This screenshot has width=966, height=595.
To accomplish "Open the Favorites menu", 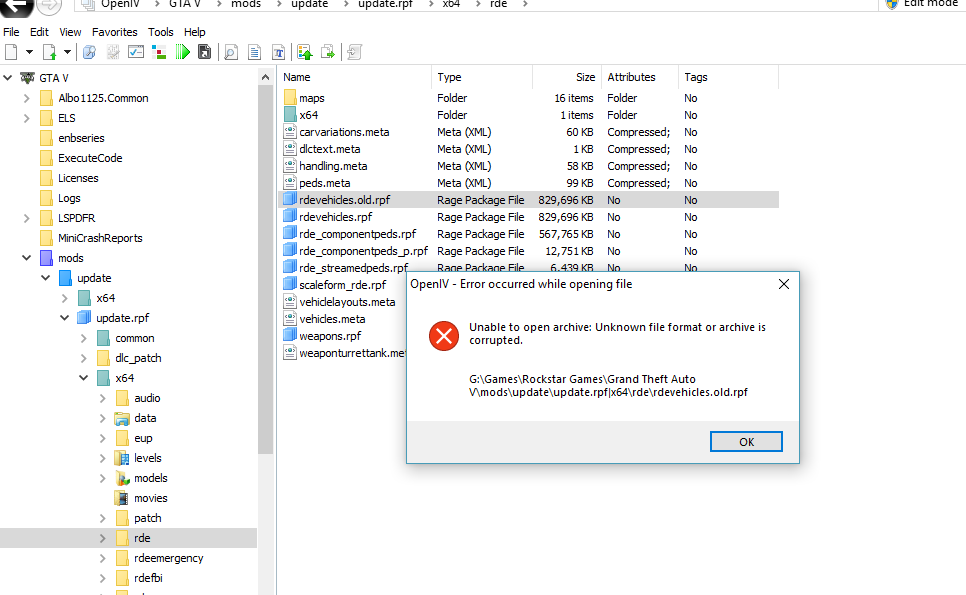I will pyautogui.click(x=114, y=32).
